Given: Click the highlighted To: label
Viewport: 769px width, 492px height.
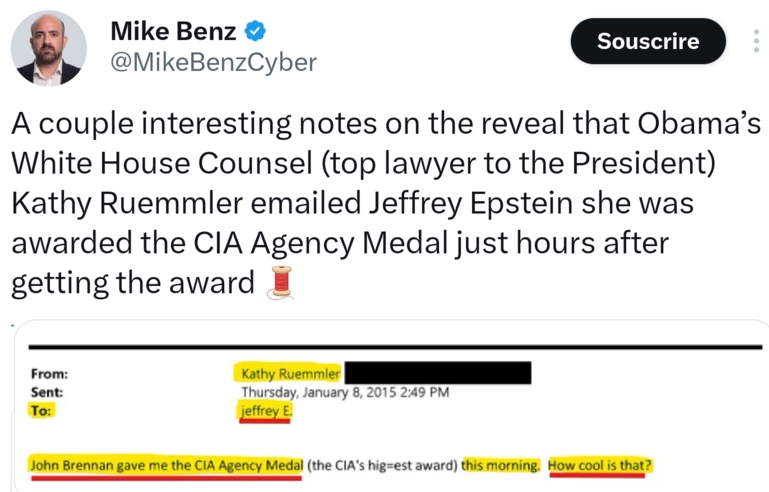Looking at the screenshot, I should [x=41, y=410].
